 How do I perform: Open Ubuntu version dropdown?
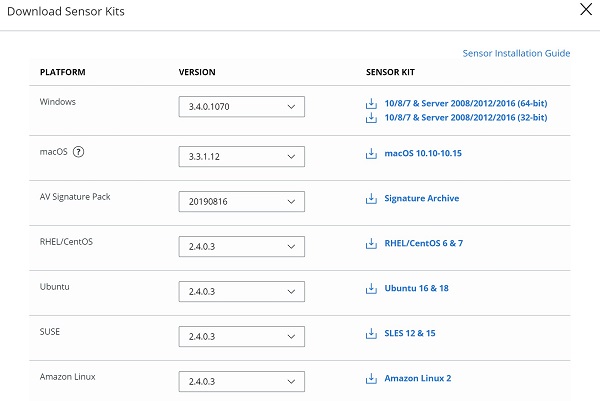[241, 292]
